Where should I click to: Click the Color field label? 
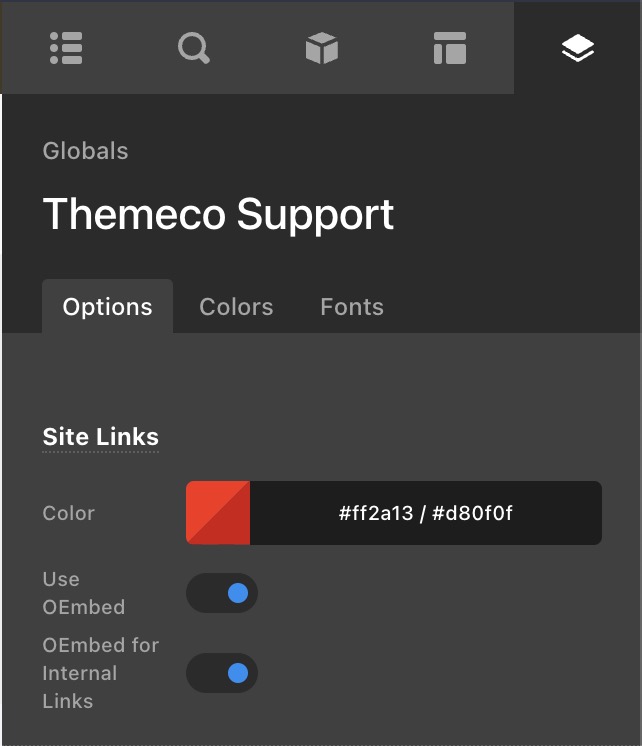pyautogui.click(x=68, y=513)
